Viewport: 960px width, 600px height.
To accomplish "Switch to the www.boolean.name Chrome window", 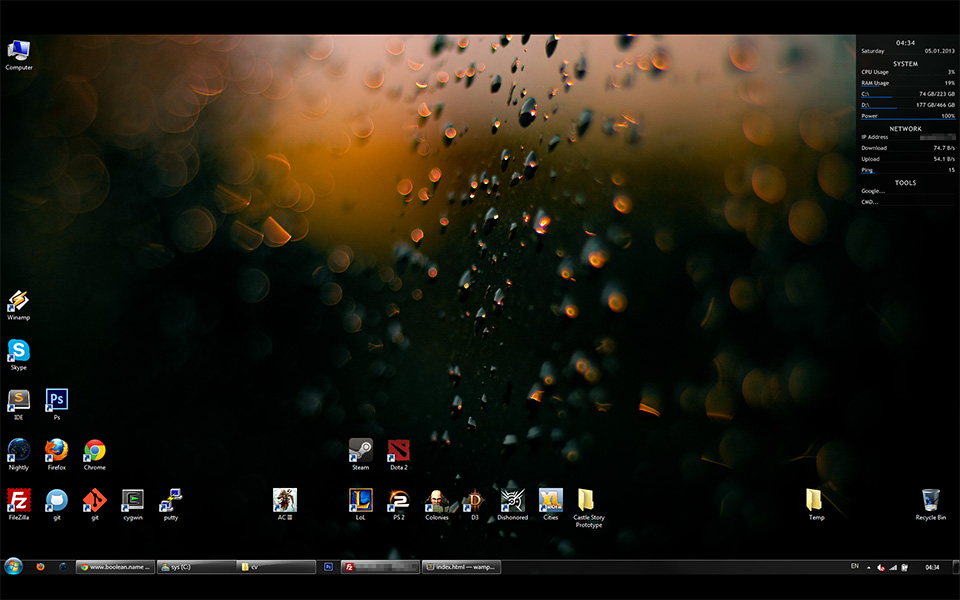I will tap(115, 567).
